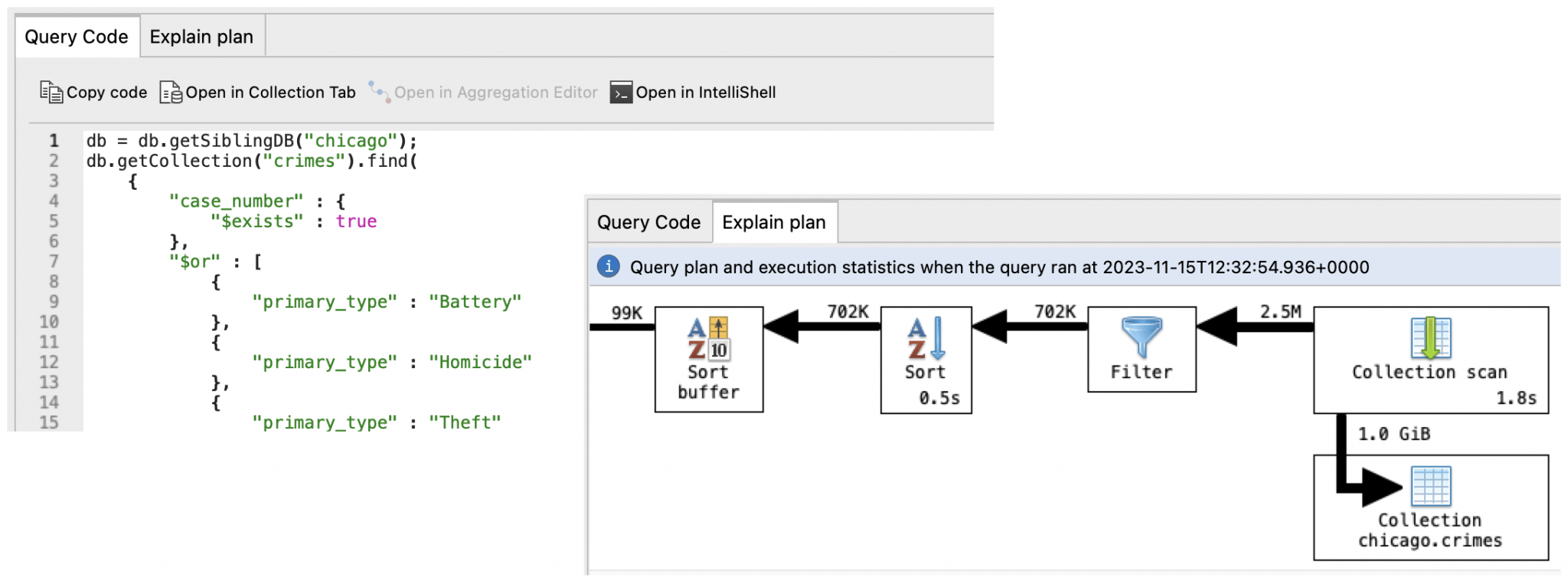1568x581 pixels.
Task: Click the blue info icon in Explain plan banner
Action: [x=607, y=267]
